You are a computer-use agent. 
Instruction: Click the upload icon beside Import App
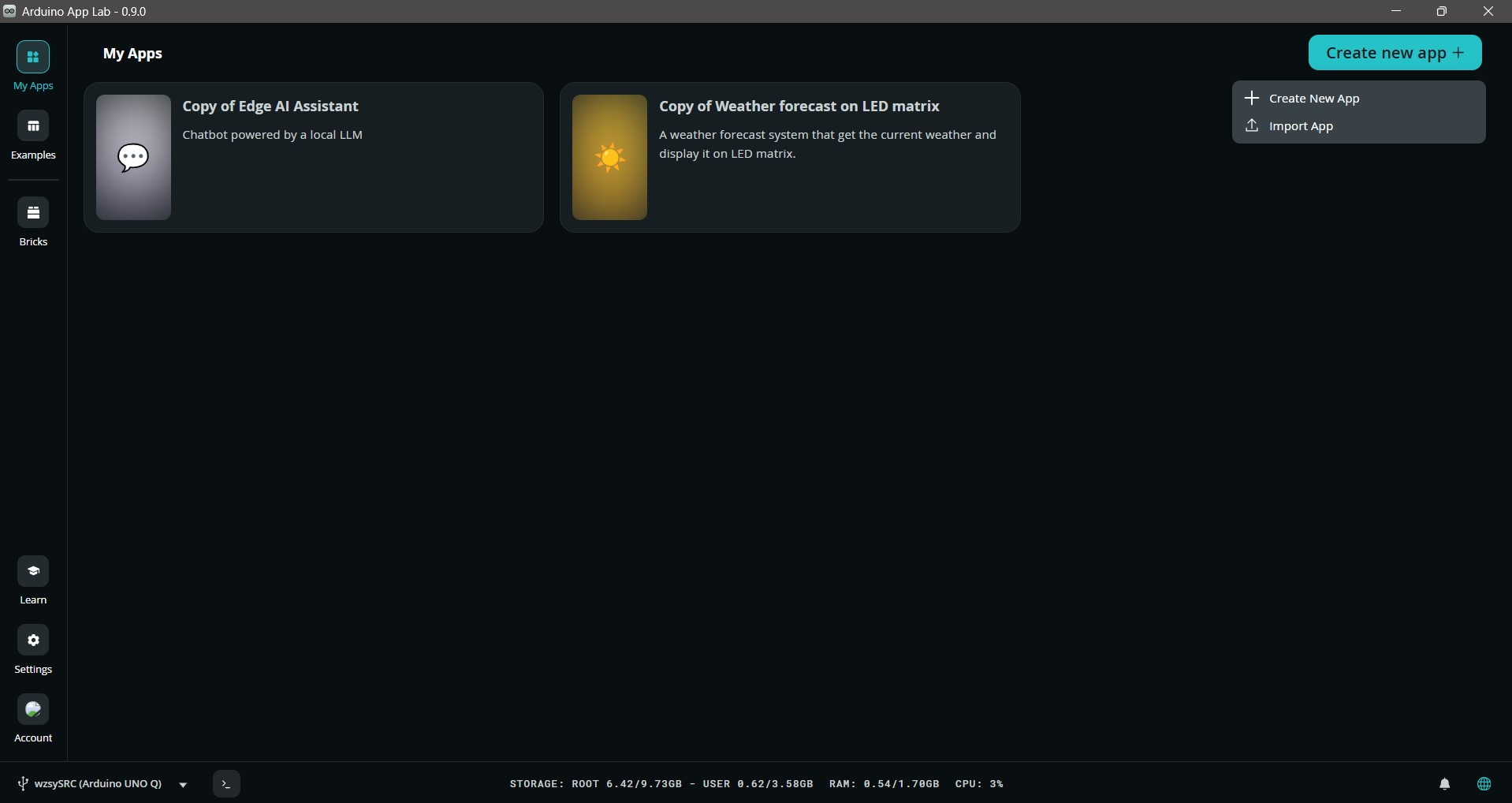[1252, 125]
